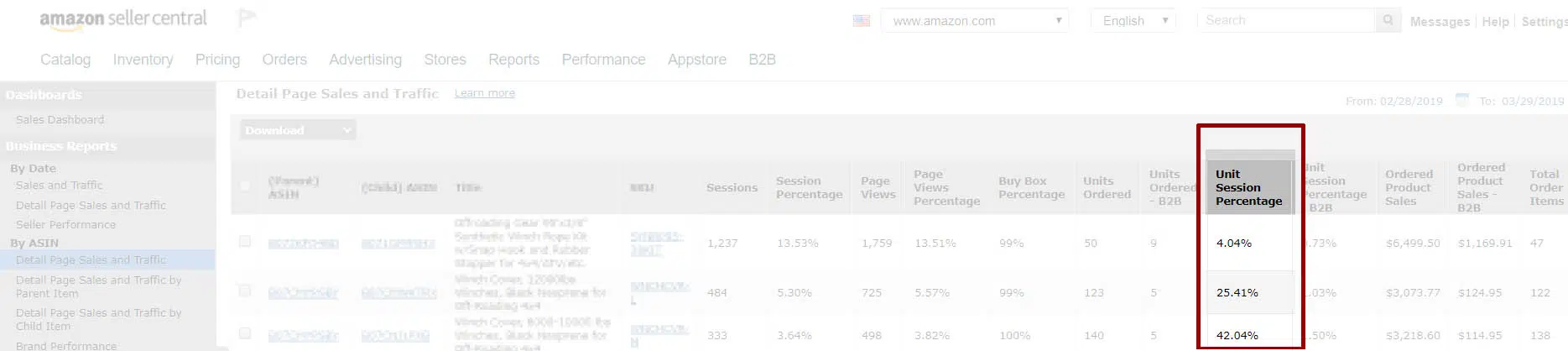This screenshot has height=351, width=1568.
Task: Click into the Search input field
Action: point(1286,20)
